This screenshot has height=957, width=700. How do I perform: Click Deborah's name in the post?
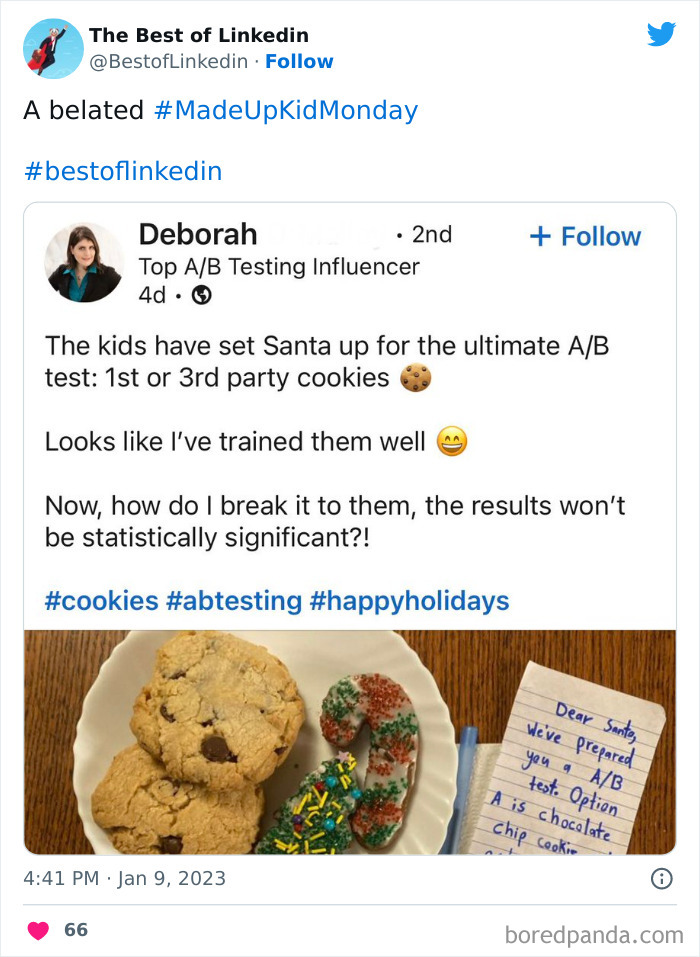pyautogui.click(x=198, y=234)
